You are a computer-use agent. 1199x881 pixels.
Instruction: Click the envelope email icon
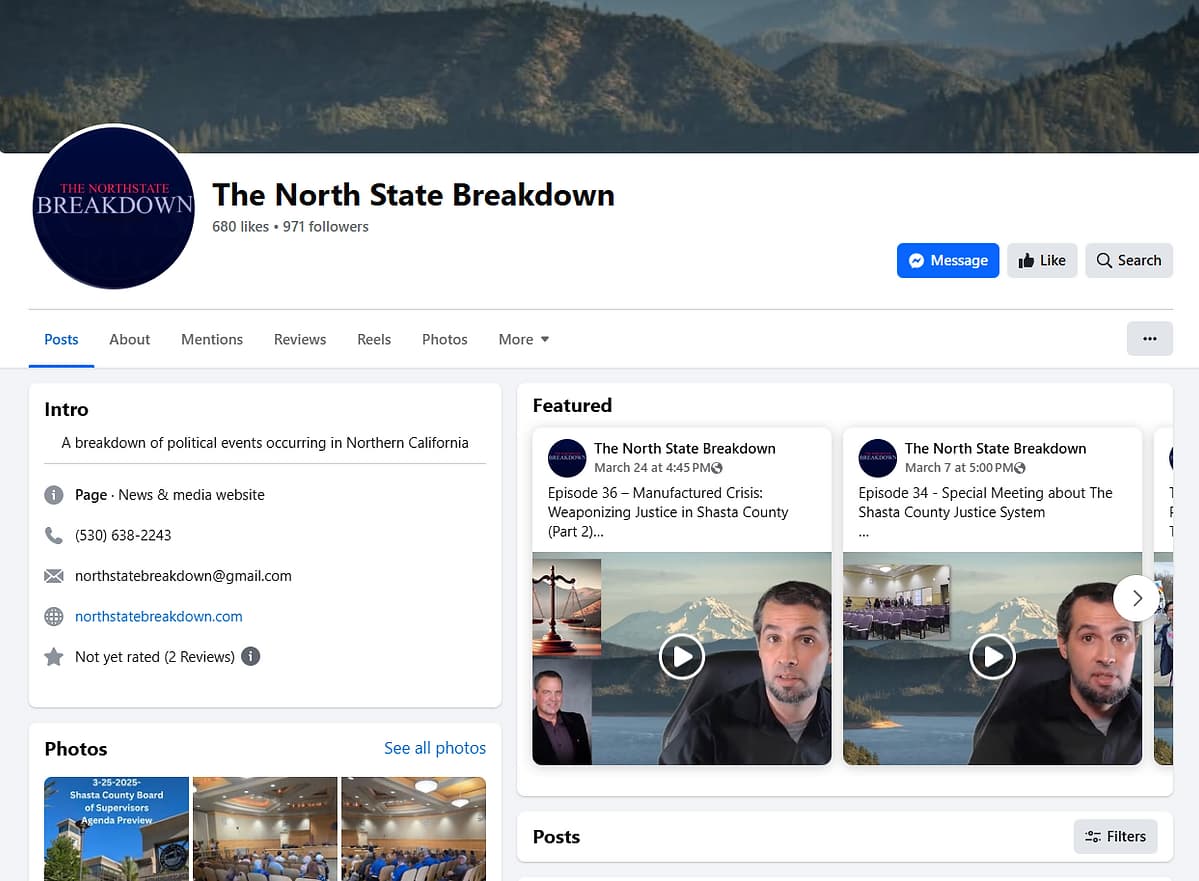54,576
